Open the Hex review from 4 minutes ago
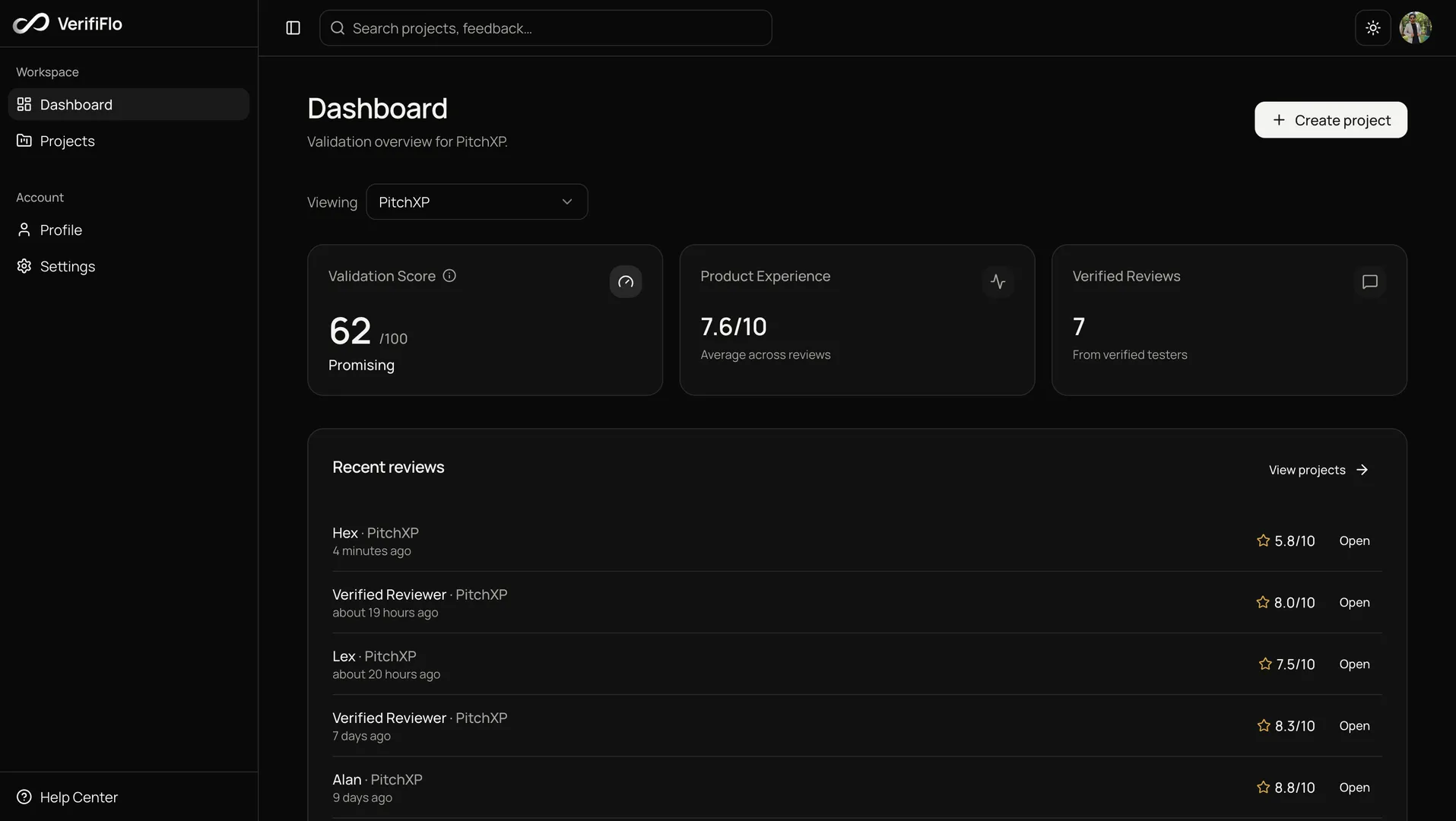This screenshot has width=1456, height=821. (x=1354, y=540)
